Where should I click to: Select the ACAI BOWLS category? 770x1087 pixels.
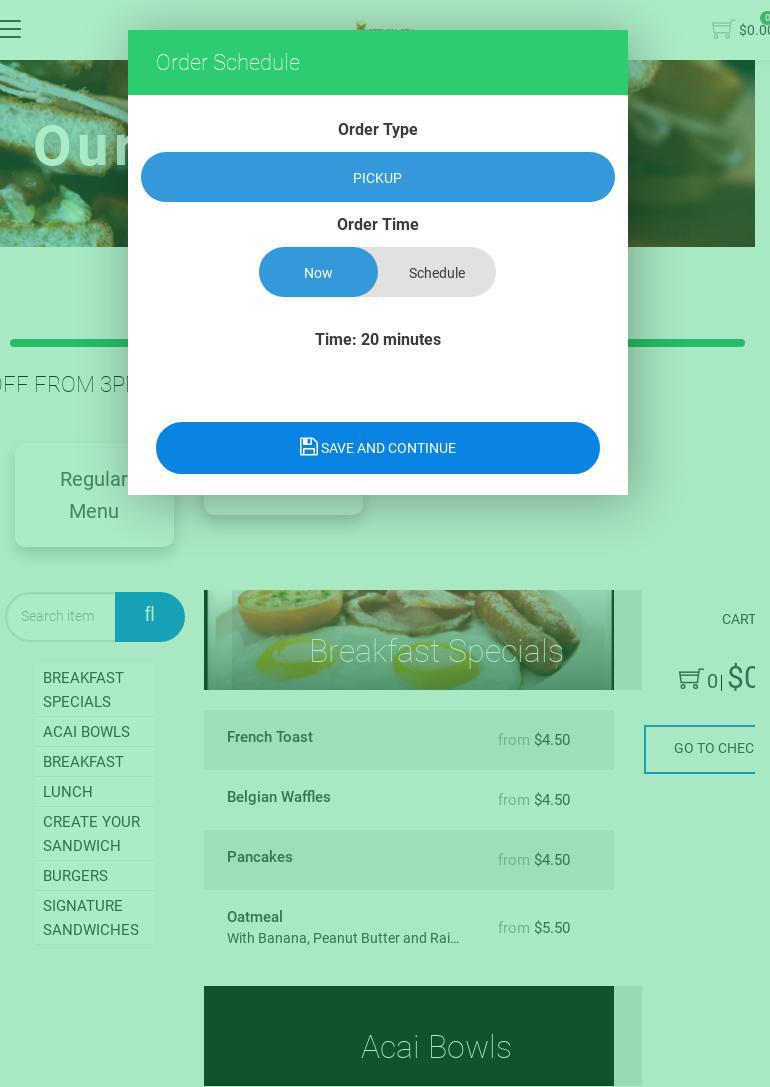click(87, 731)
